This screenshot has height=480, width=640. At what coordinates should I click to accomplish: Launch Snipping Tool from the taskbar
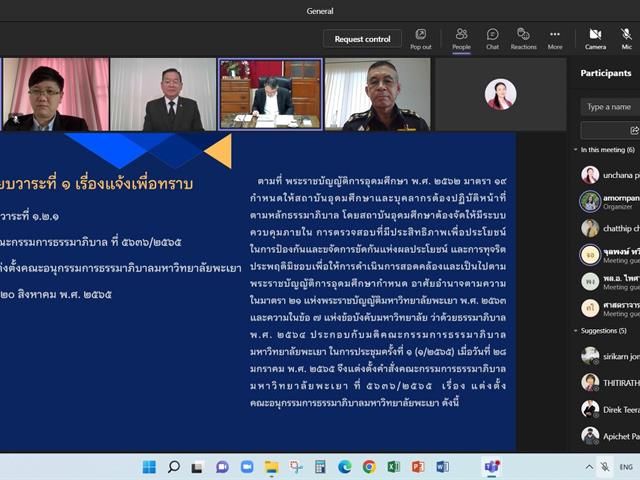pos(296,467)
